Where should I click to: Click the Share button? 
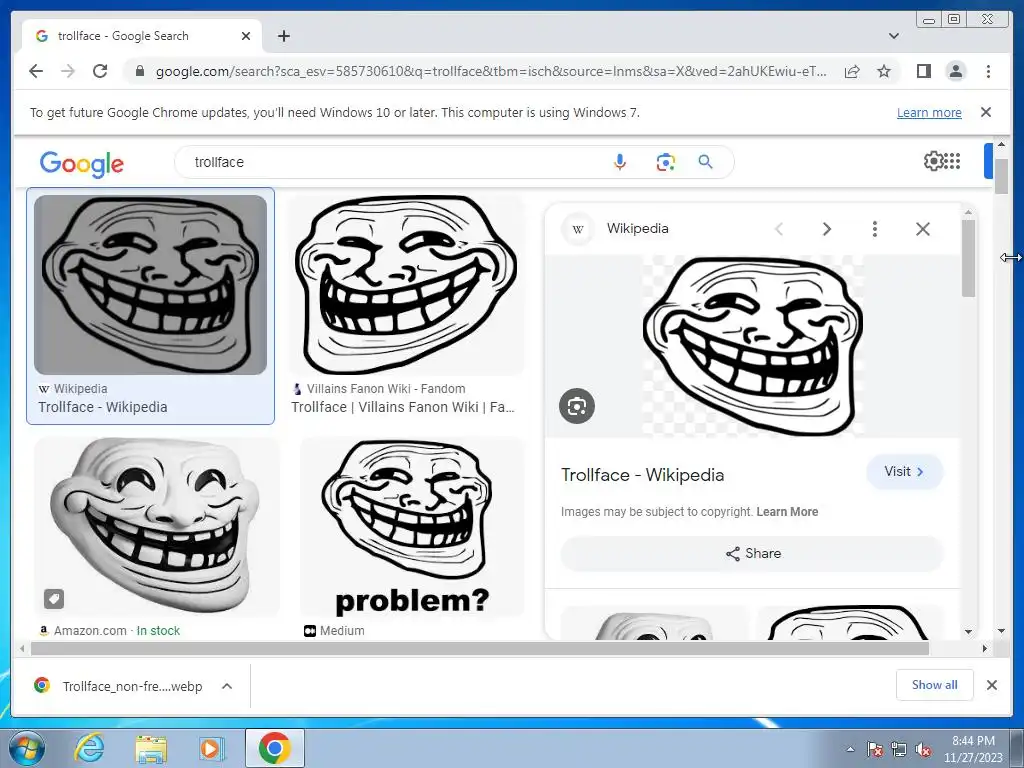click(x=752, y=554)
